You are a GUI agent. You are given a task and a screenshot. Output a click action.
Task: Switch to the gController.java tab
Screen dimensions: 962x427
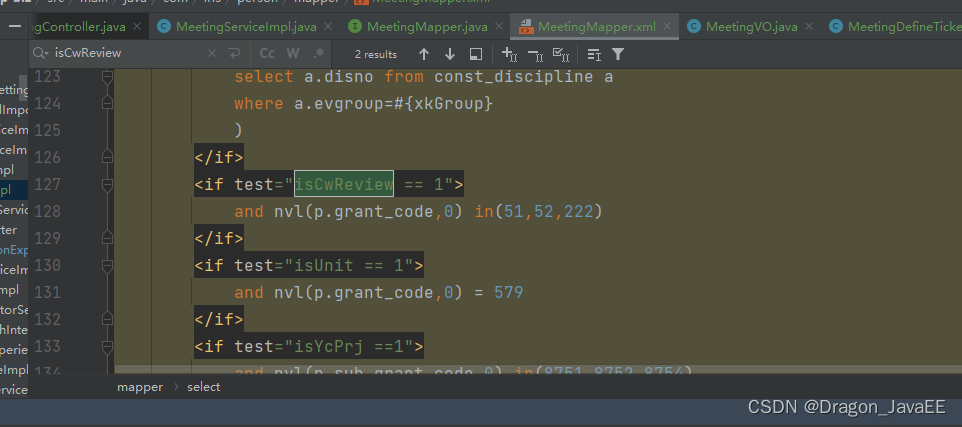[80, 26]
